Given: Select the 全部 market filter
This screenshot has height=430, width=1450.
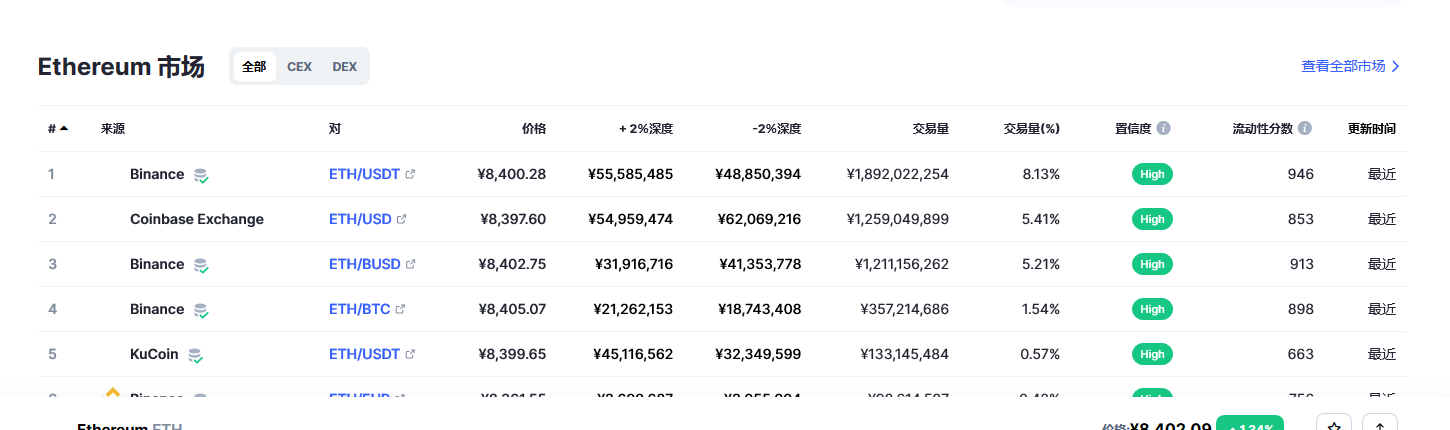Looking at the screenshot, I should [x=254, y=67].
